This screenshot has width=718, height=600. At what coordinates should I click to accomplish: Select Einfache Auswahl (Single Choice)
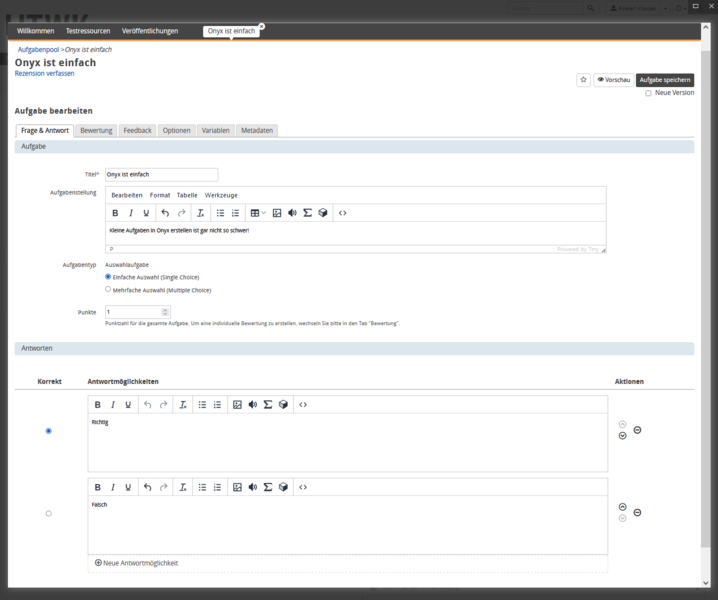point(108,277)
